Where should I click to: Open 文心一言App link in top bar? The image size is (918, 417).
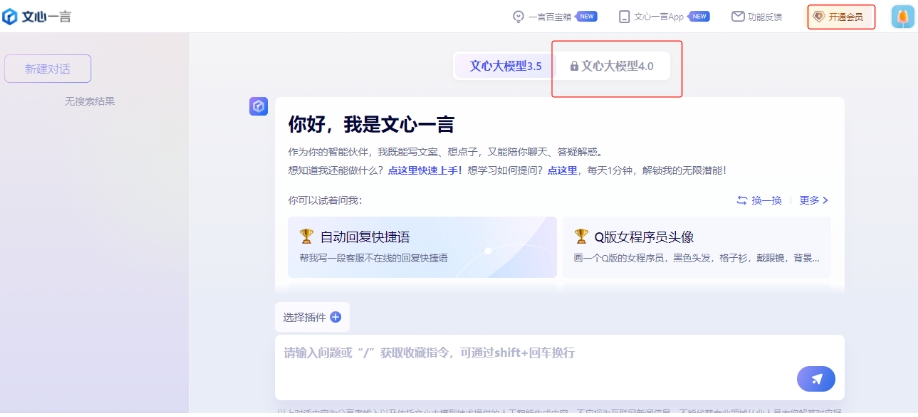coord(659,17)
